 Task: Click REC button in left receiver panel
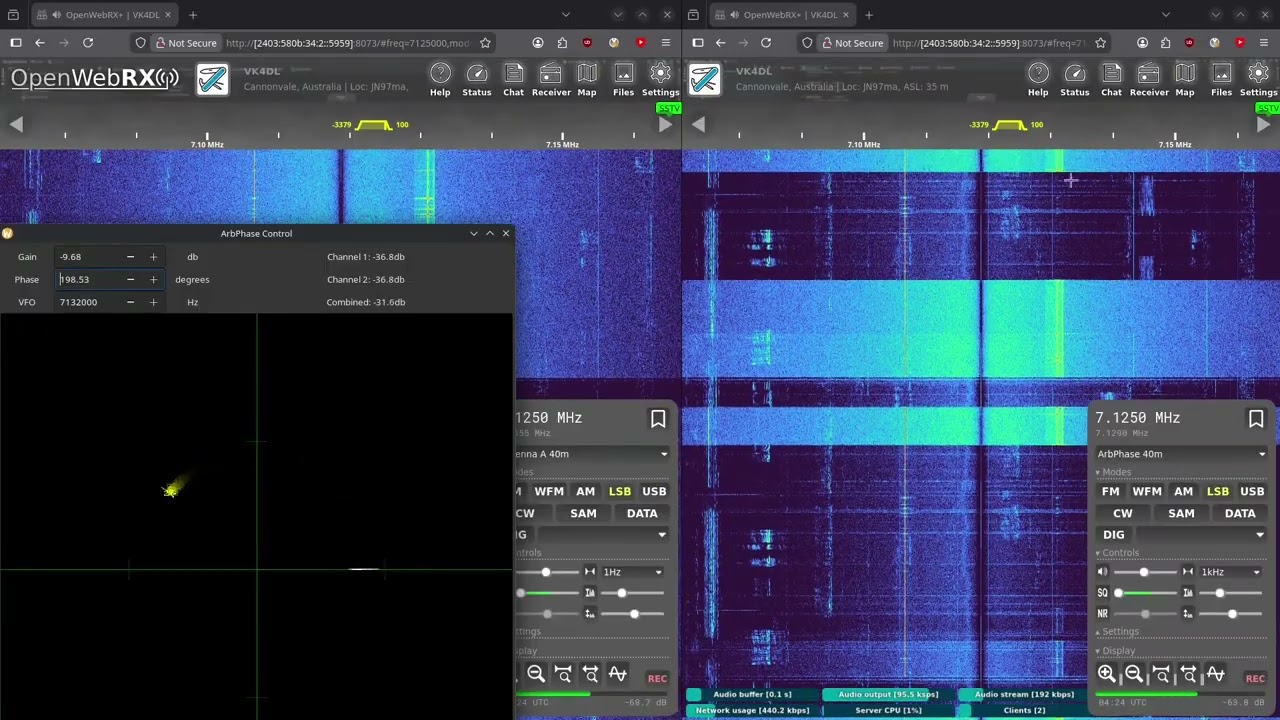pyautogui.click(x=657, y=678)
